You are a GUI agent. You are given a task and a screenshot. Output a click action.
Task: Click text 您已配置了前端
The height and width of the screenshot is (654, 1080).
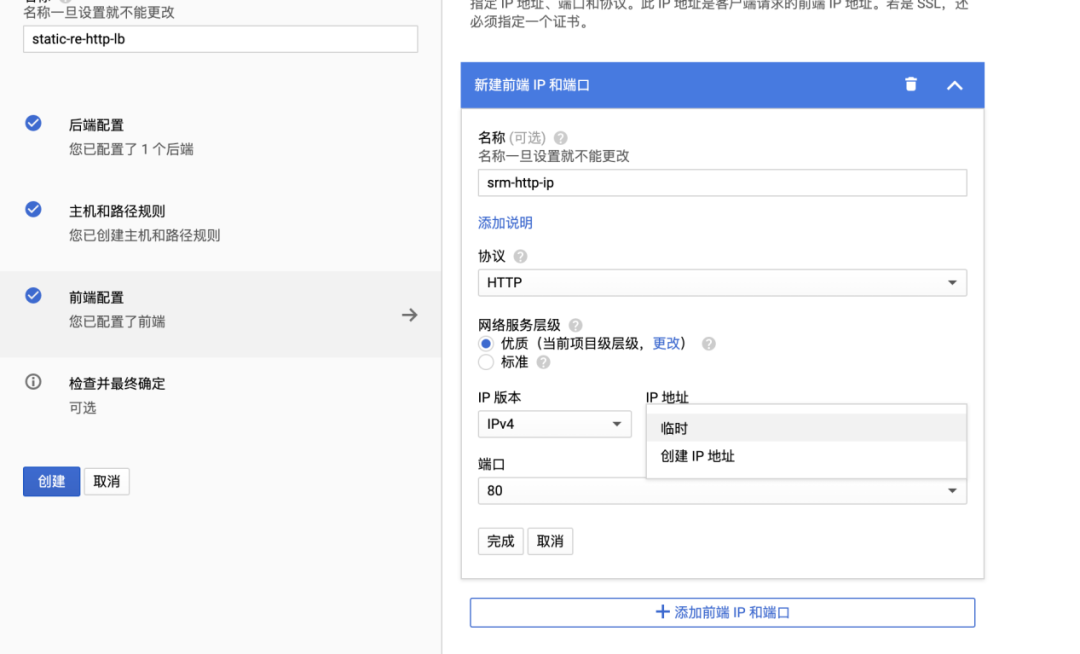[x=117, y=321]
